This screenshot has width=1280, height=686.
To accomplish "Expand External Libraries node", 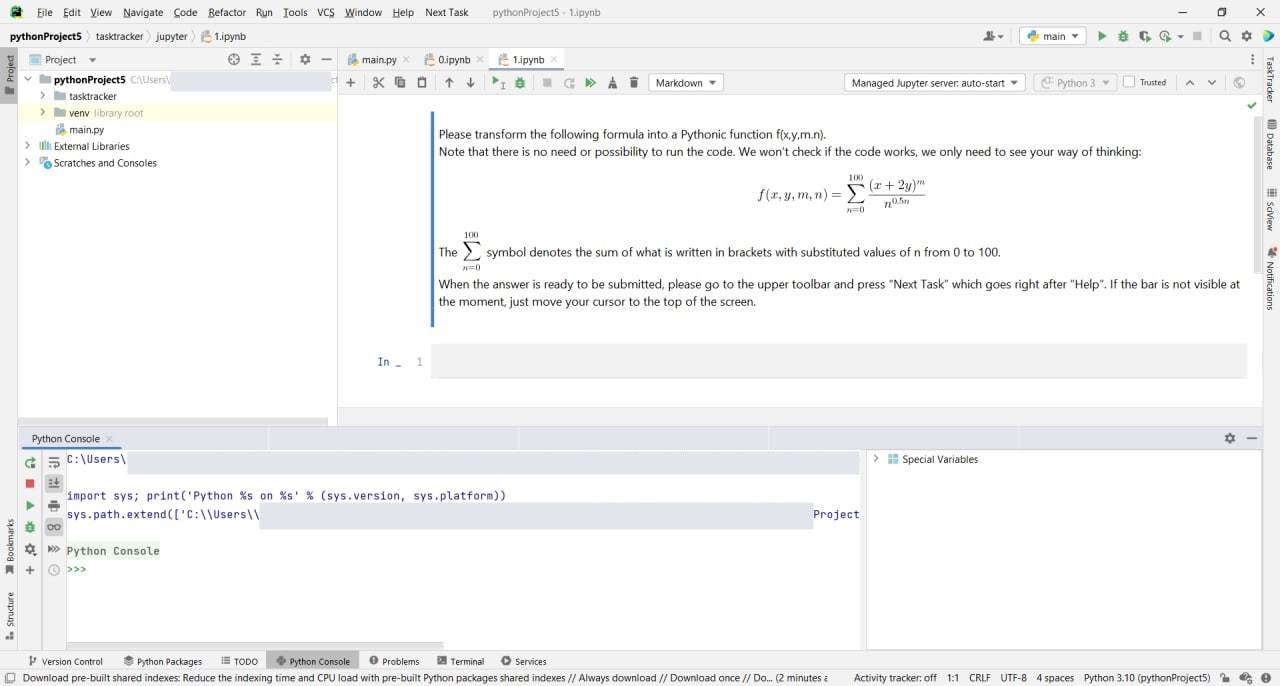I will click(x=28, y=146).
